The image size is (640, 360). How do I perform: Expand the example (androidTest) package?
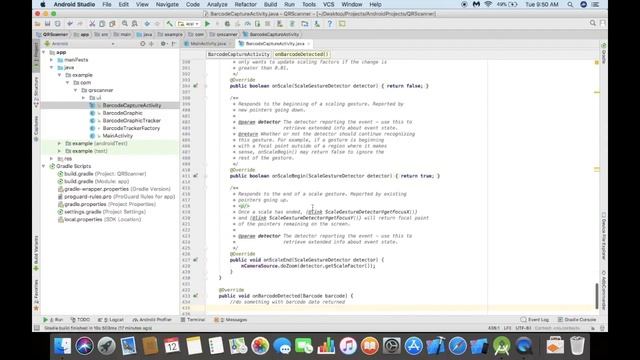tap(60, 144)
